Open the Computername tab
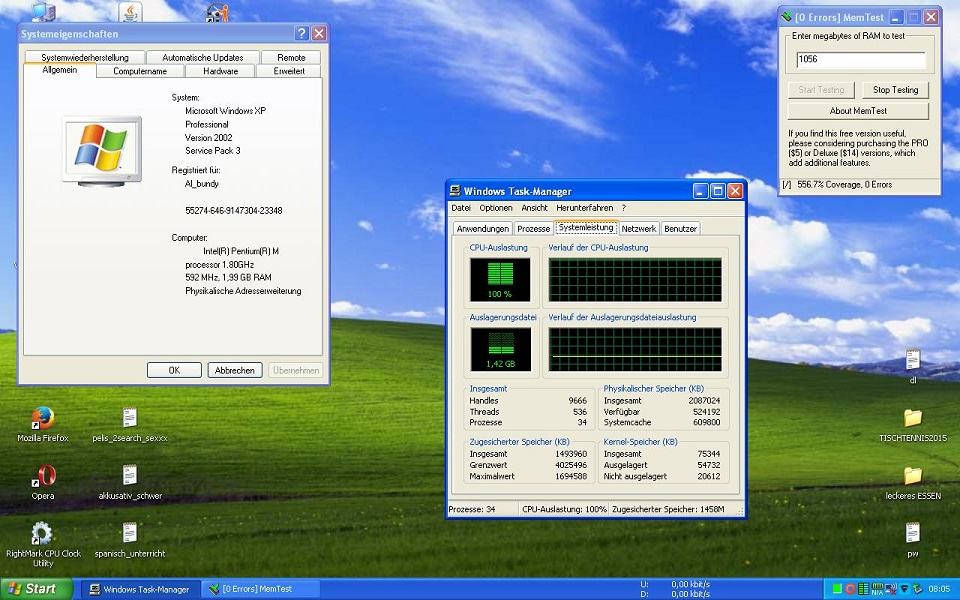Screen dimensions: 960x600 [140, 71]
